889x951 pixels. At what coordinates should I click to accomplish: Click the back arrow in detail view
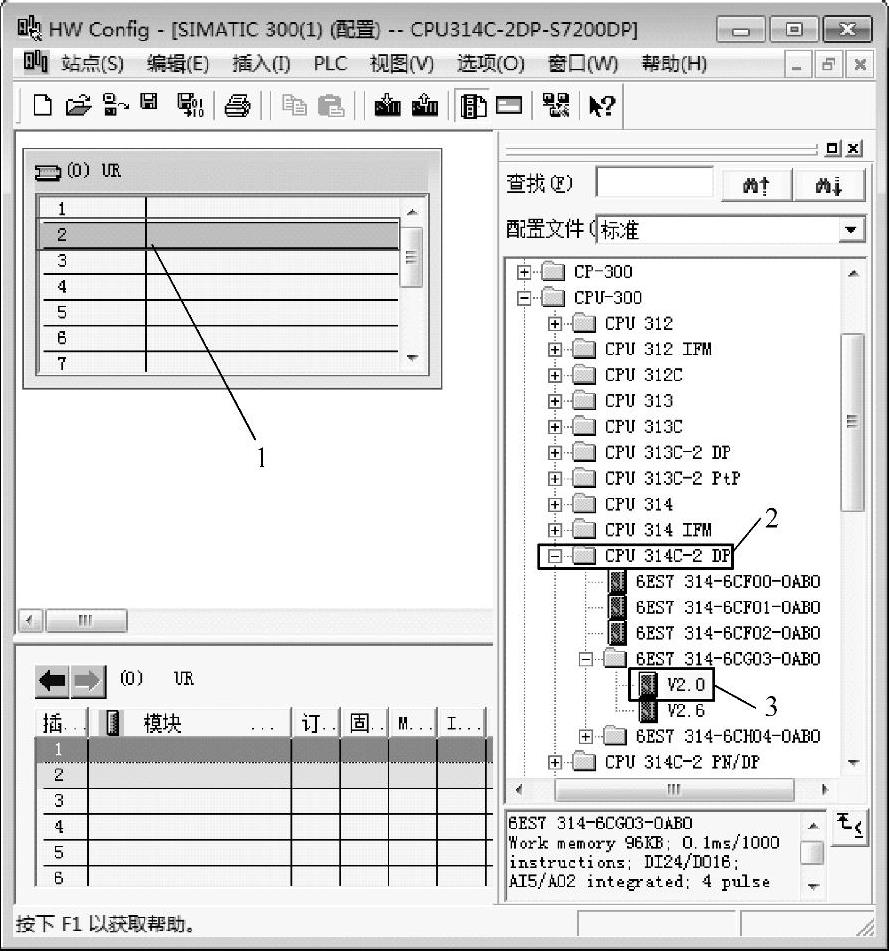pos(52,680)
